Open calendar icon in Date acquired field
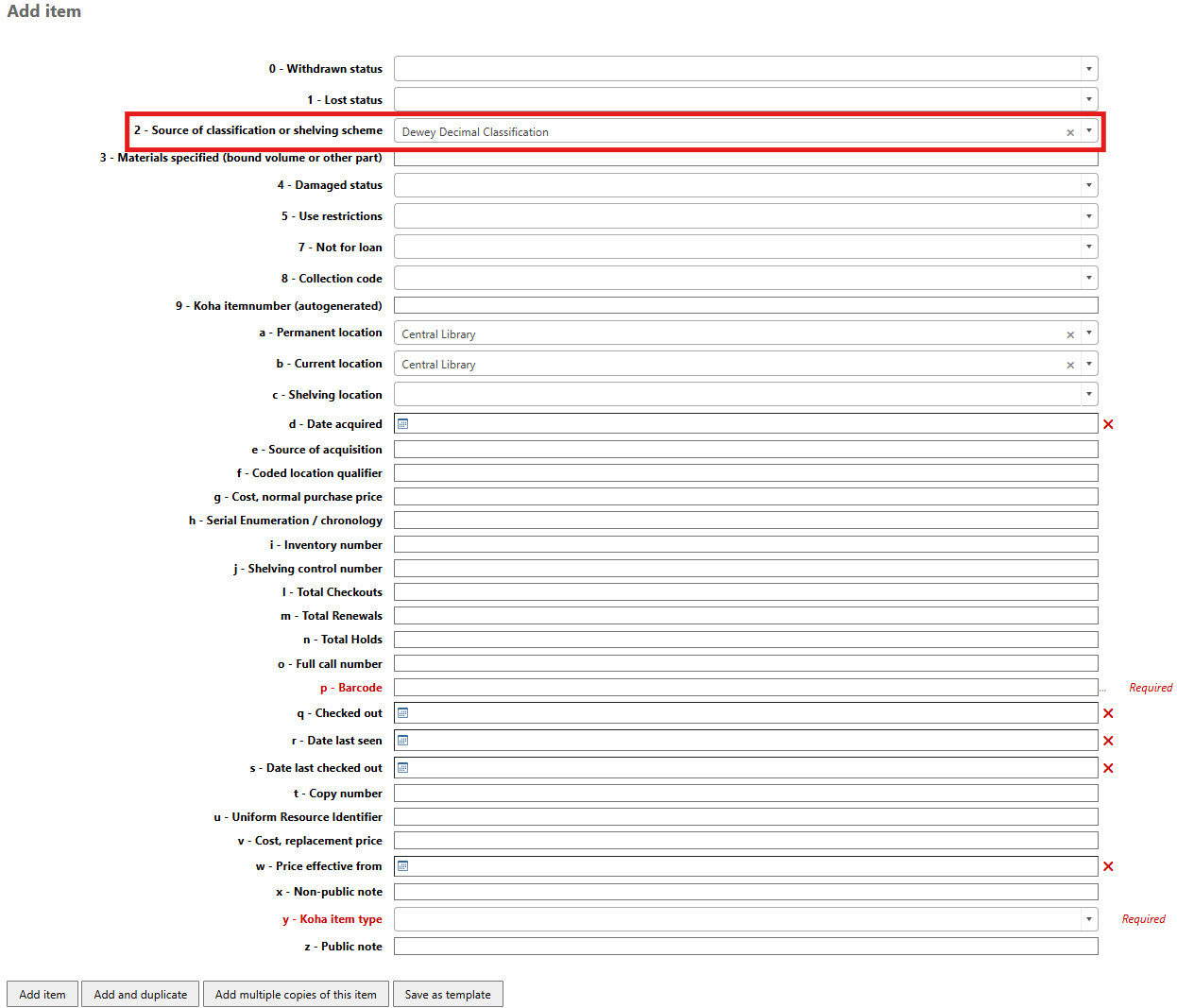This screenshot has width=1177, height=1008. coord(402,424)
